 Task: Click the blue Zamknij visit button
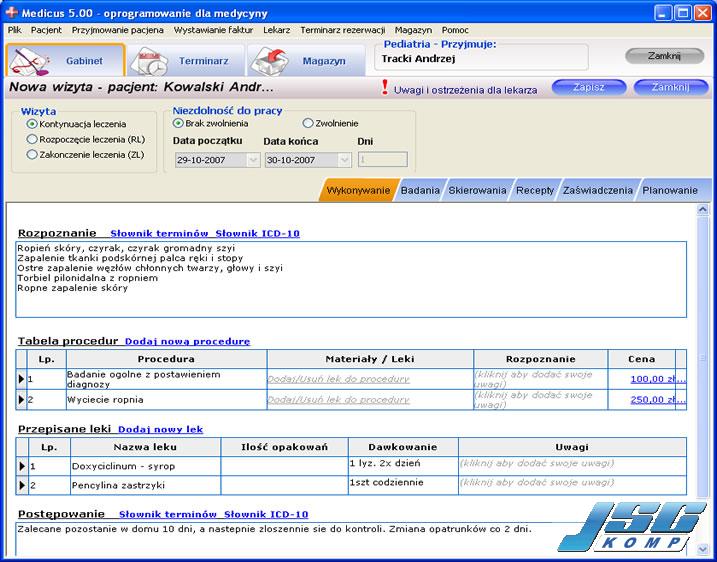(670, 87)
